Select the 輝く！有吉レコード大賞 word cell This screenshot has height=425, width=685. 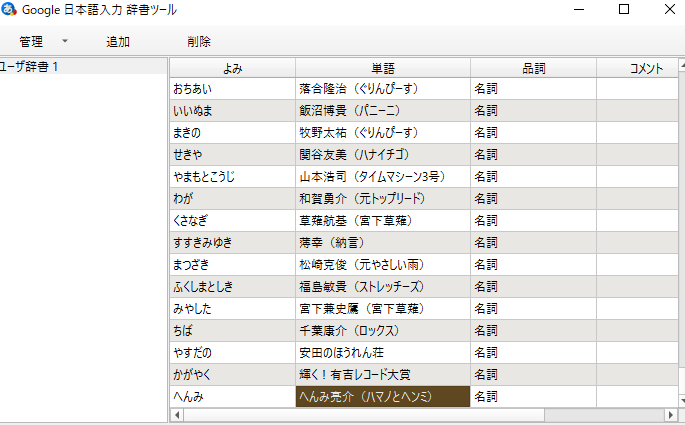point(383,375)
